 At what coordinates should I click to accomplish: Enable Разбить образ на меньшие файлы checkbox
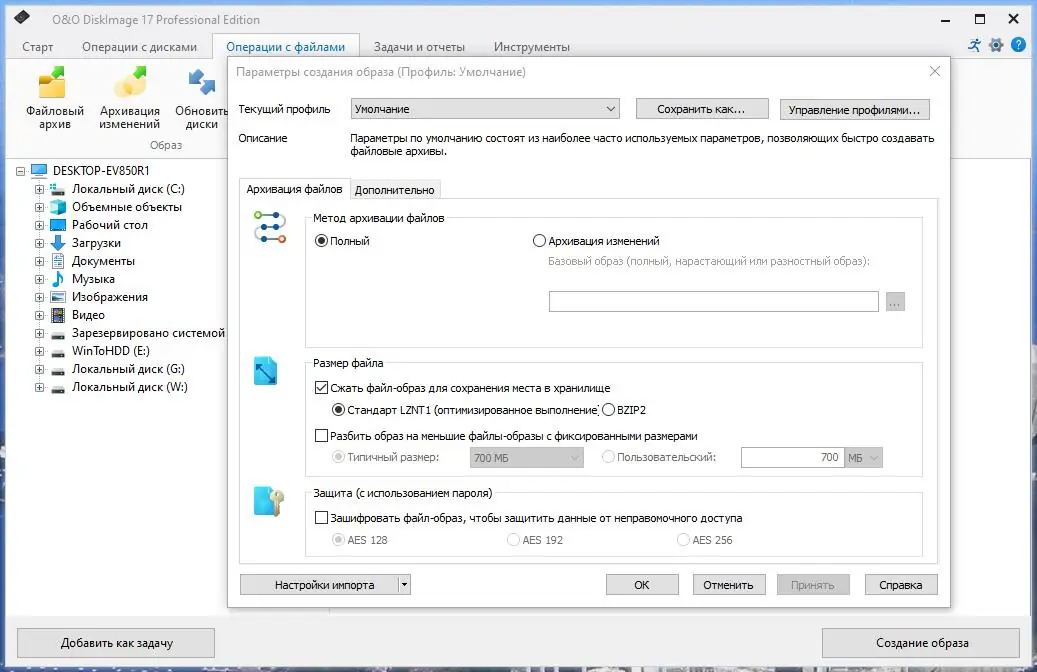pyautogui.click(x=321, y=436)
